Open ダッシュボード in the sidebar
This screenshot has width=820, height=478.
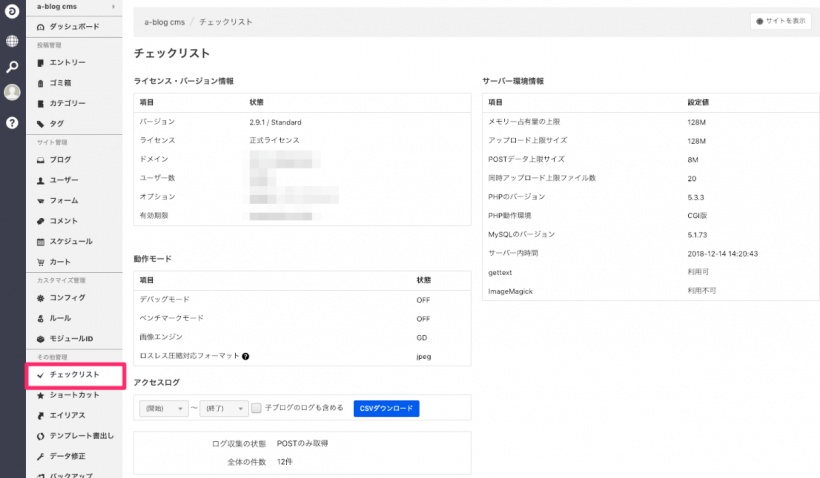point(72,25)
